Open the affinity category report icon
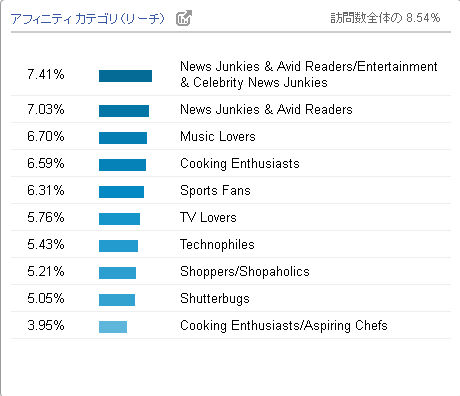This screenshot has width=460, height=396. (184, 18)
